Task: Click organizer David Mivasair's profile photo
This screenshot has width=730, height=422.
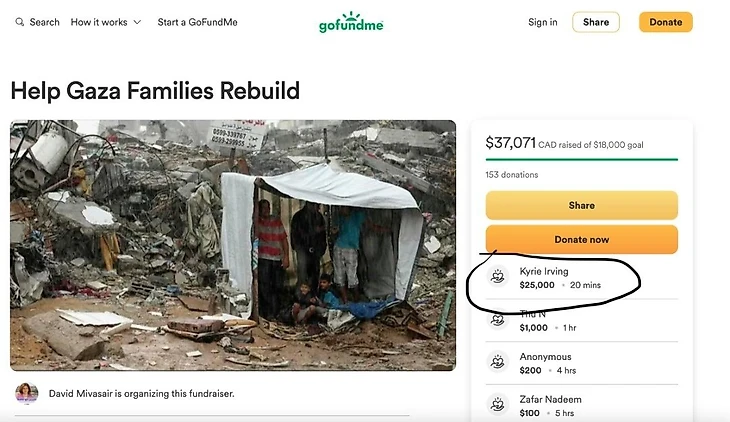Action: coord(27,393)
